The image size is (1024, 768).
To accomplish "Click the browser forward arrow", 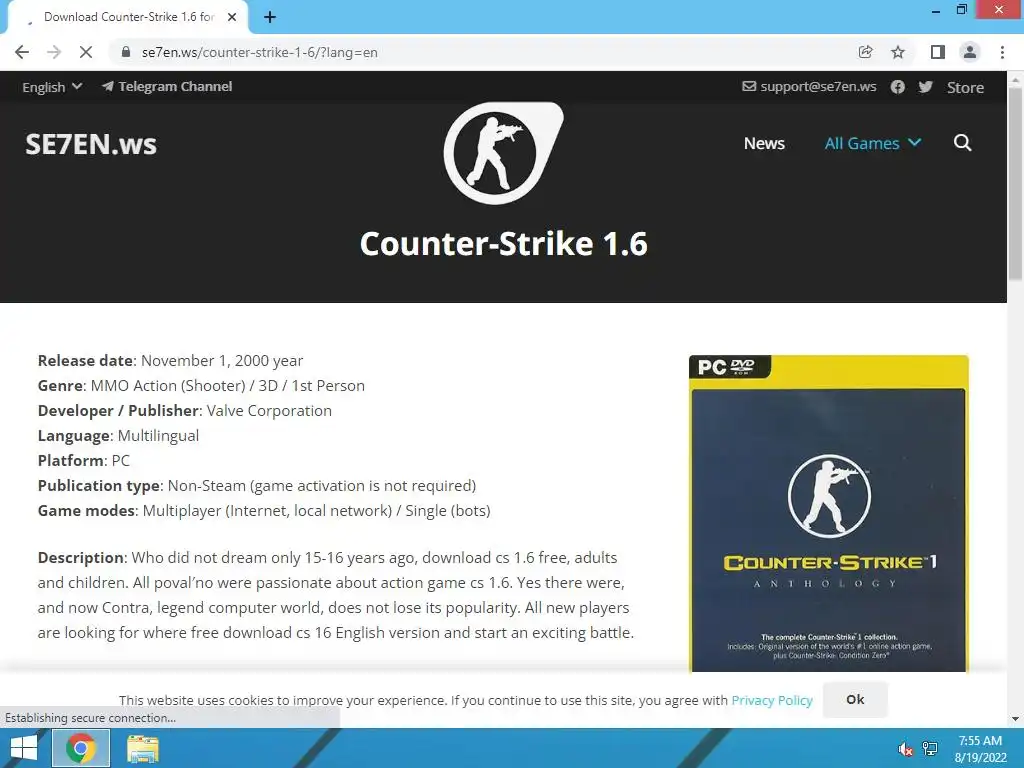I will [54, 52].
